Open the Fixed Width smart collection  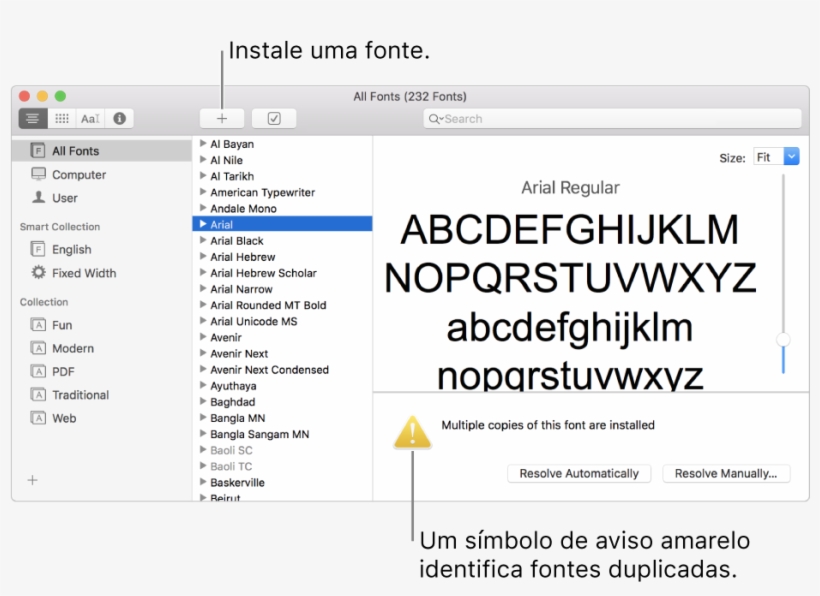click(83, 273)
